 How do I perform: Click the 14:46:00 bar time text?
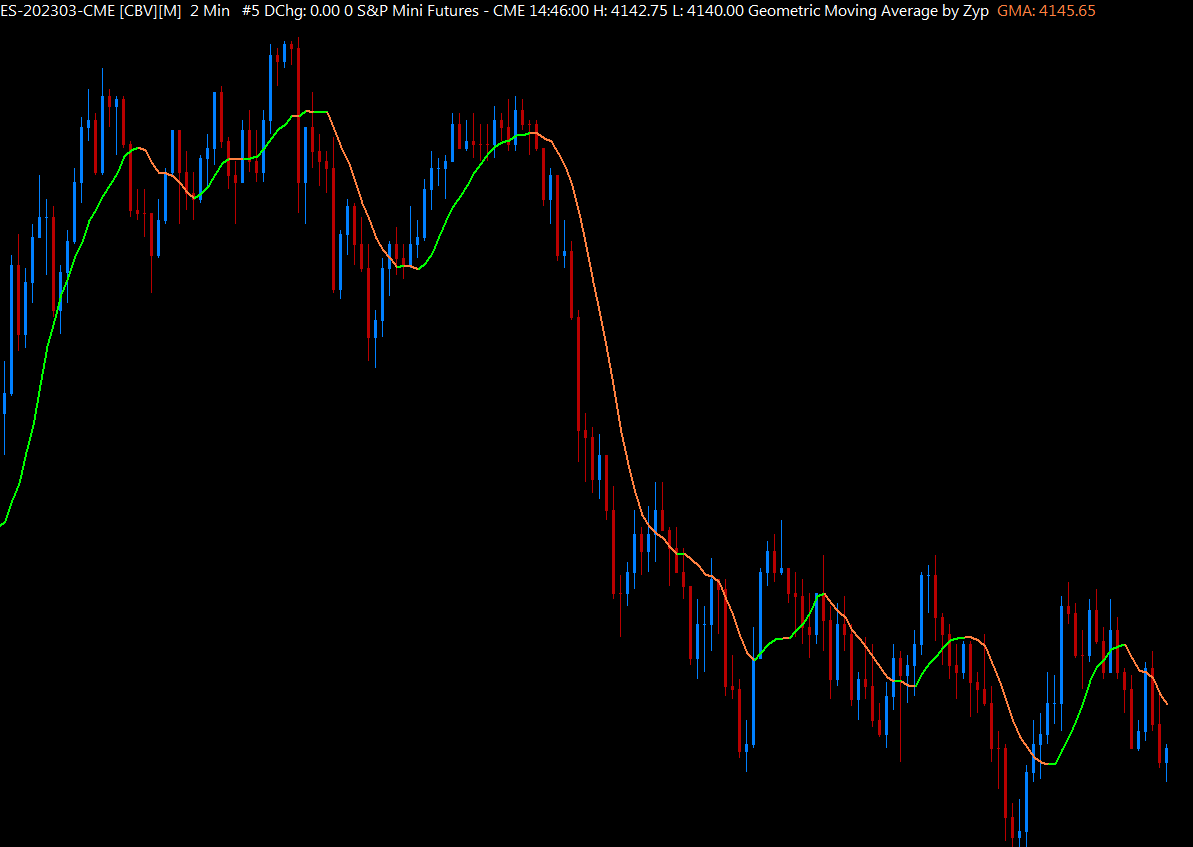click(x=559, y=11)
